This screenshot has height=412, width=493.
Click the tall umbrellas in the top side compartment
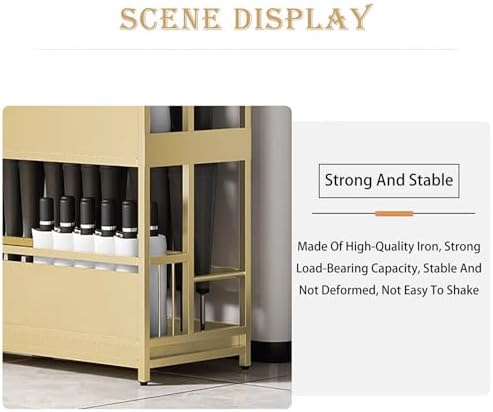(197, 118)
